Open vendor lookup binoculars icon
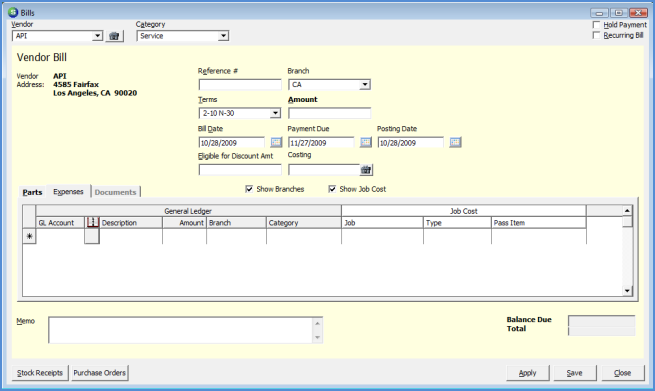This screenshot has height=391, width=655. coord(114,36)
